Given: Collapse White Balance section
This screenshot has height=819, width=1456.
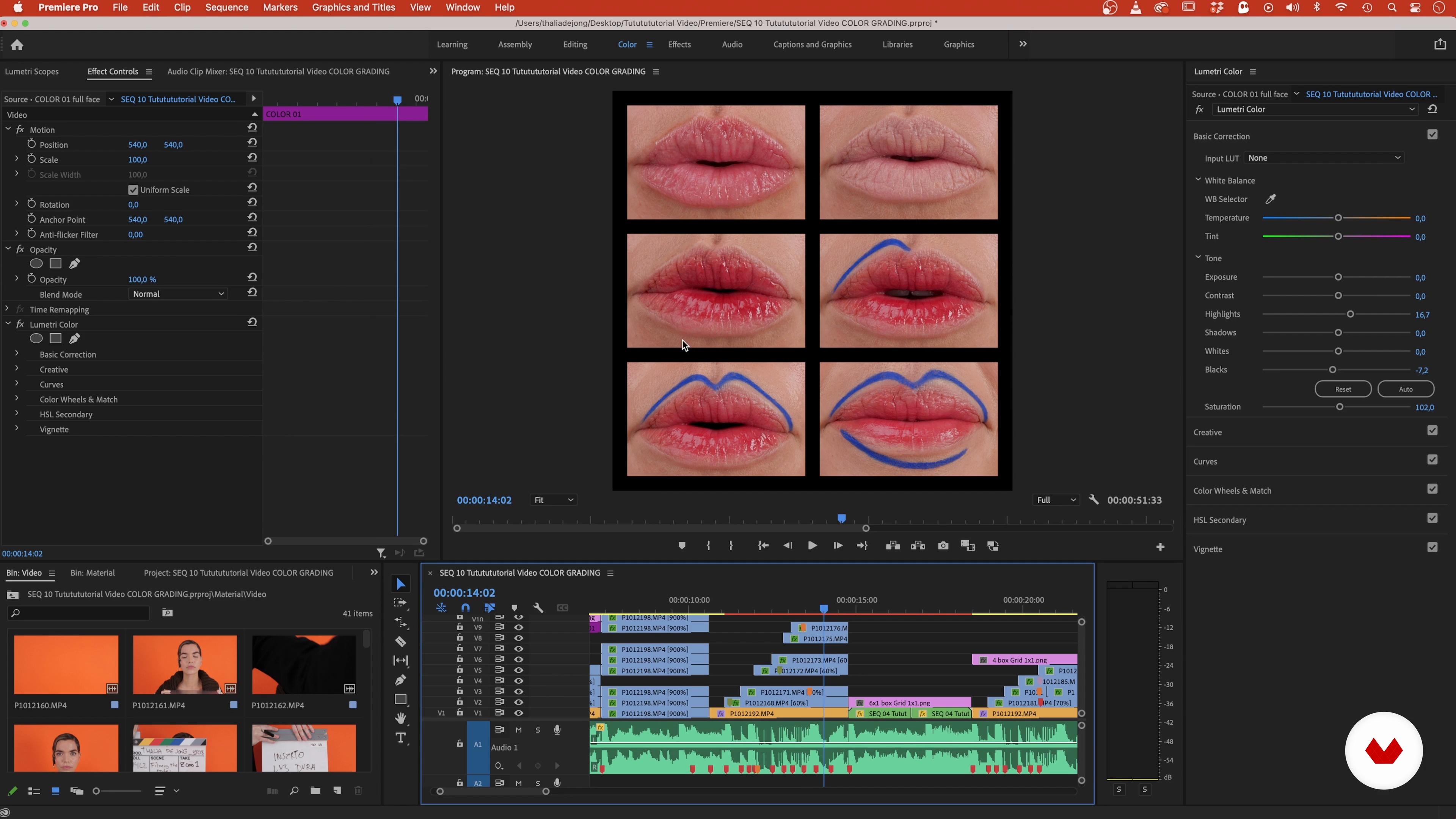Looking at the screenshot, I should point(1198,180).
